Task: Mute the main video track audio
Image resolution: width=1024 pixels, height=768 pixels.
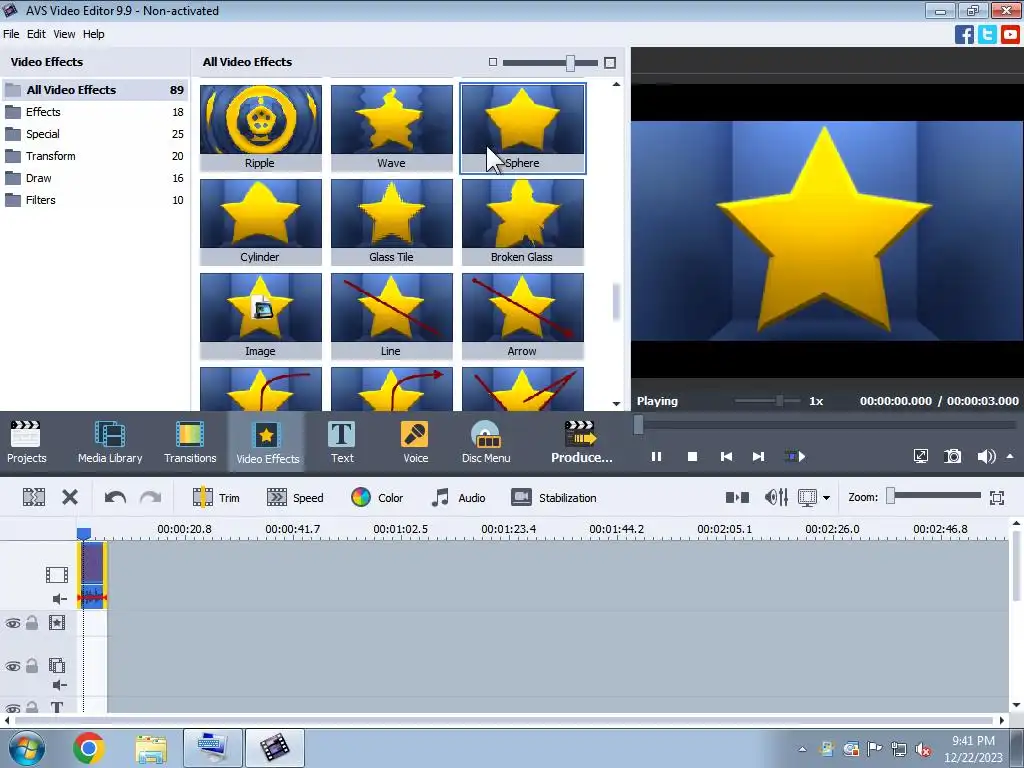Action: (59, 599)
